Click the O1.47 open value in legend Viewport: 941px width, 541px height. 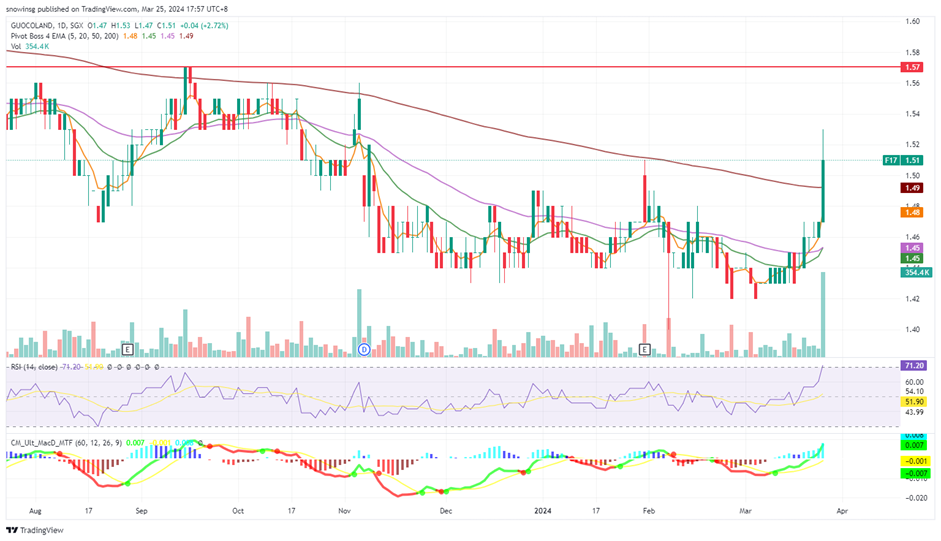98,26
